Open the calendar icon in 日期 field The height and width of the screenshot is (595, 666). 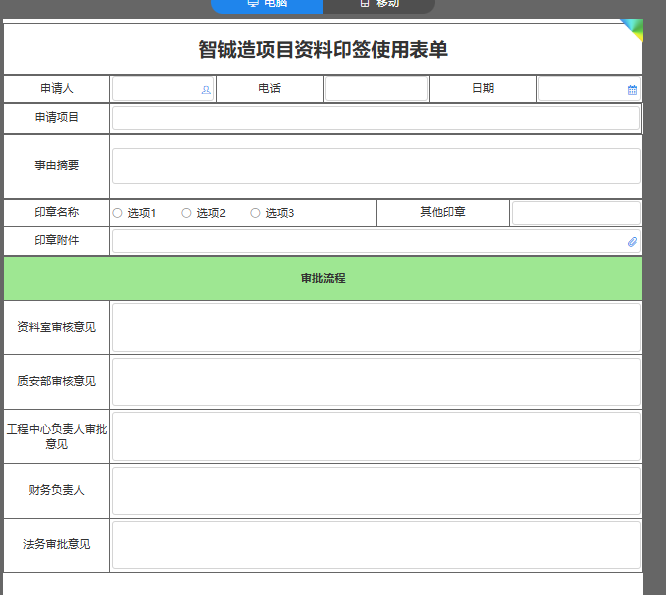tap(632, 90)
